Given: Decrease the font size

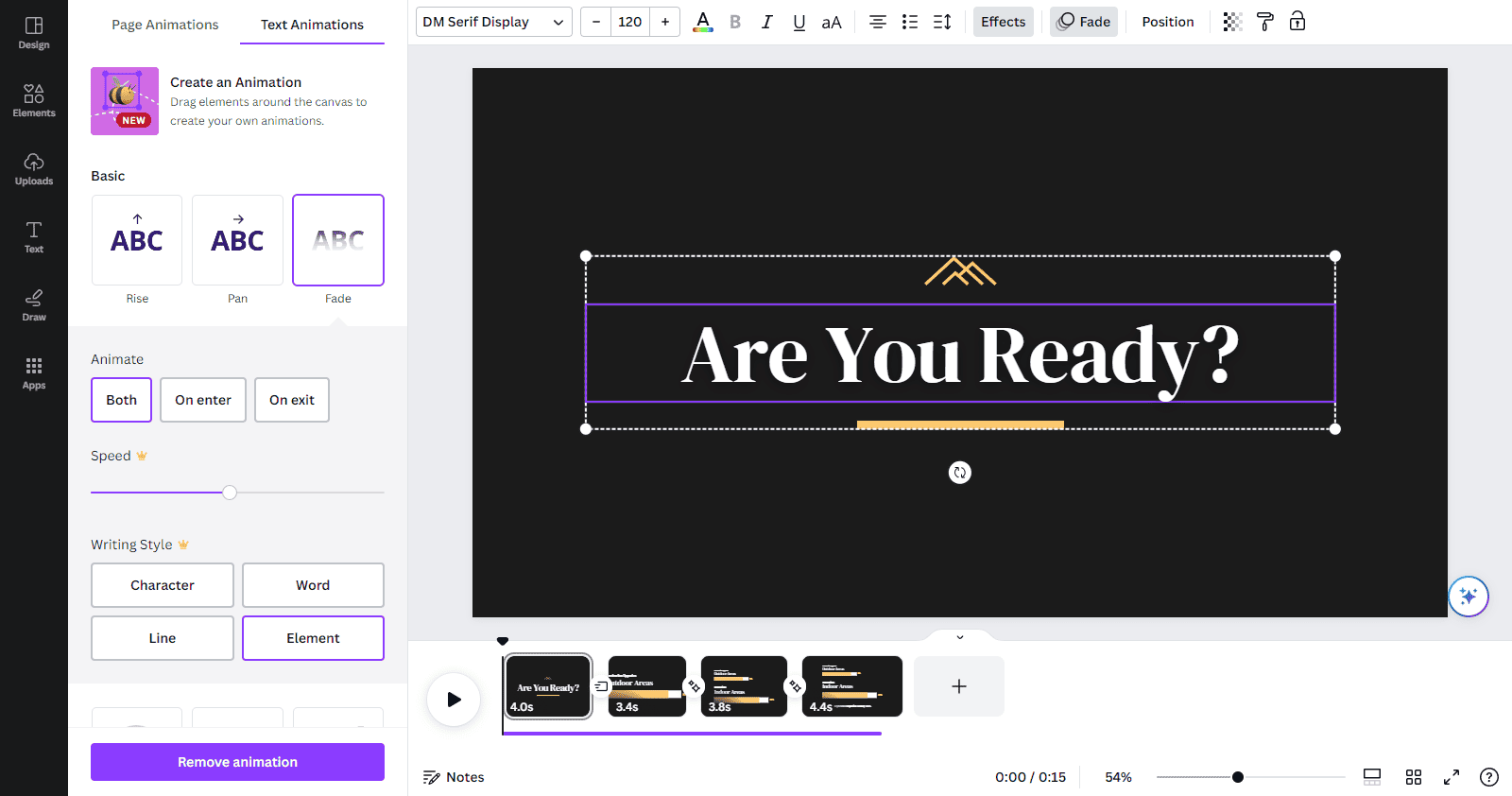Looking at the screenshot, I should coord(596,22).
